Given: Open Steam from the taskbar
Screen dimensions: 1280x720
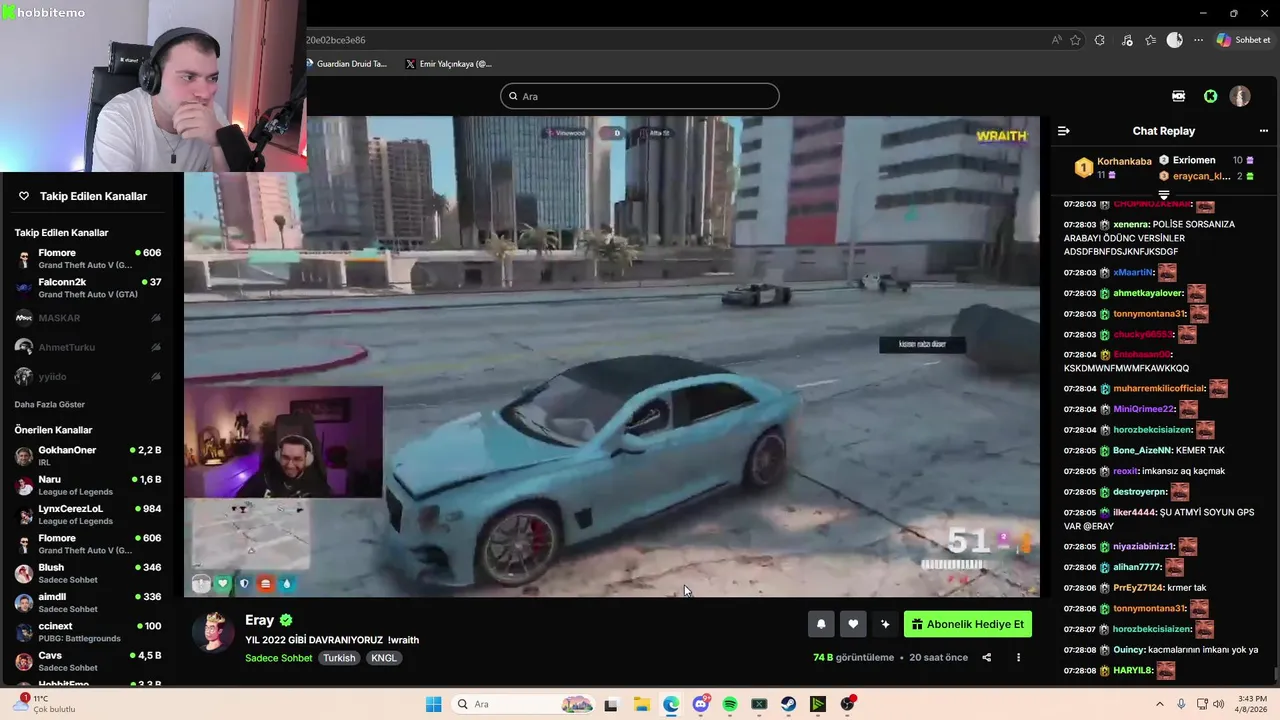Looking at the screenshot, I should point(789,704).
